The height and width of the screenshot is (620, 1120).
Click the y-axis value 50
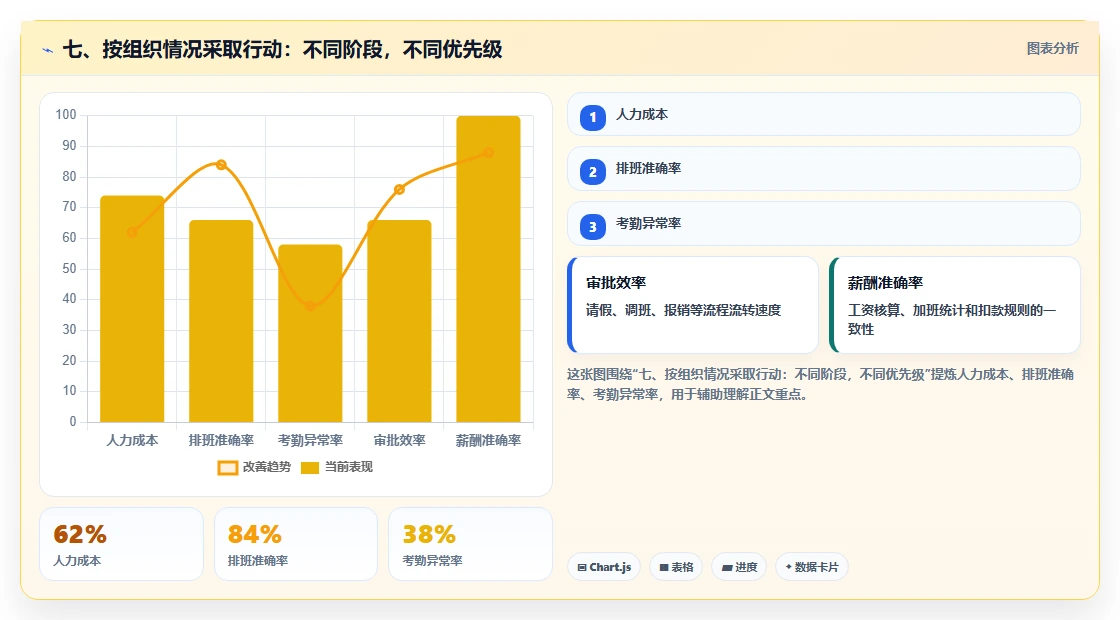[x=69, y=269]
